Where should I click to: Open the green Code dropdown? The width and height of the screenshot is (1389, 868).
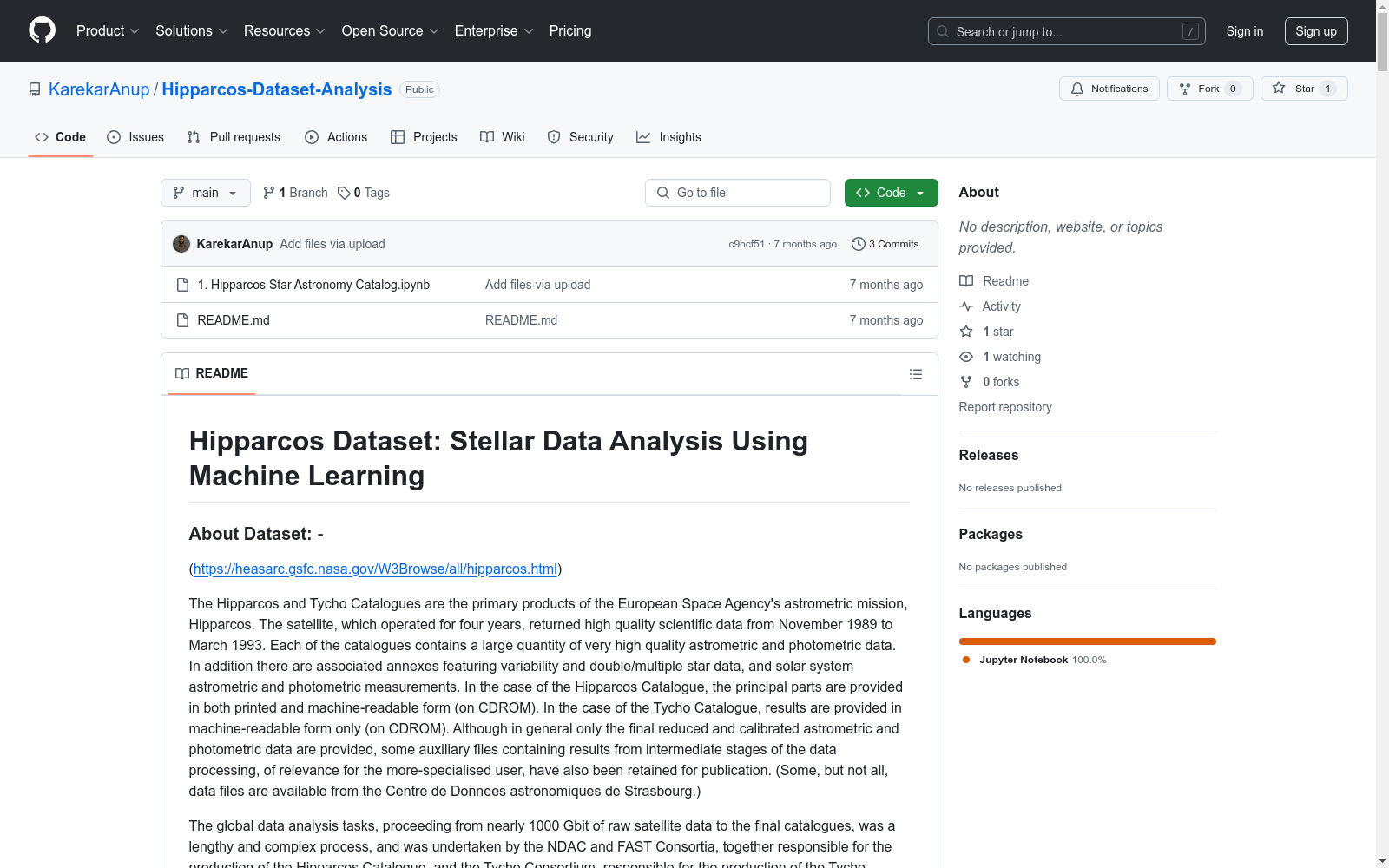[x=891, y=193]
